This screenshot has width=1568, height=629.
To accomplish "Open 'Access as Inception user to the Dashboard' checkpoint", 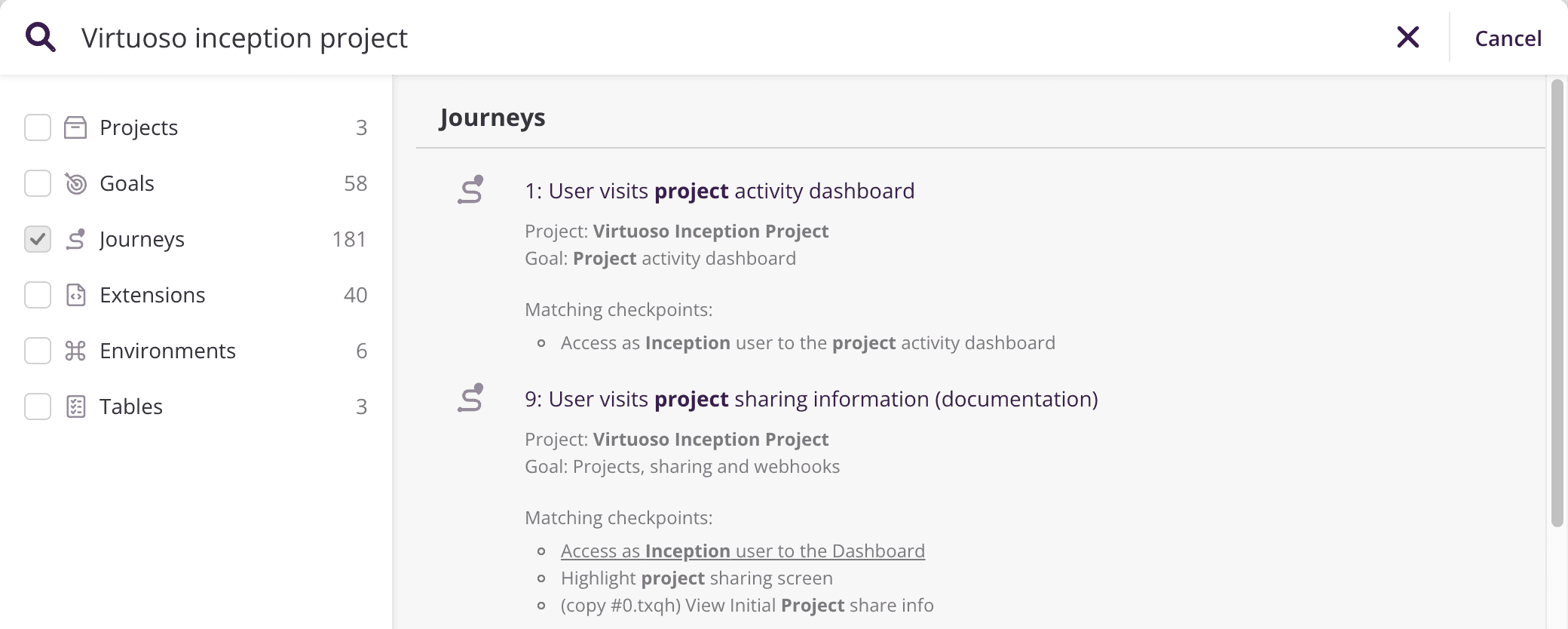I will click(743, 551).
